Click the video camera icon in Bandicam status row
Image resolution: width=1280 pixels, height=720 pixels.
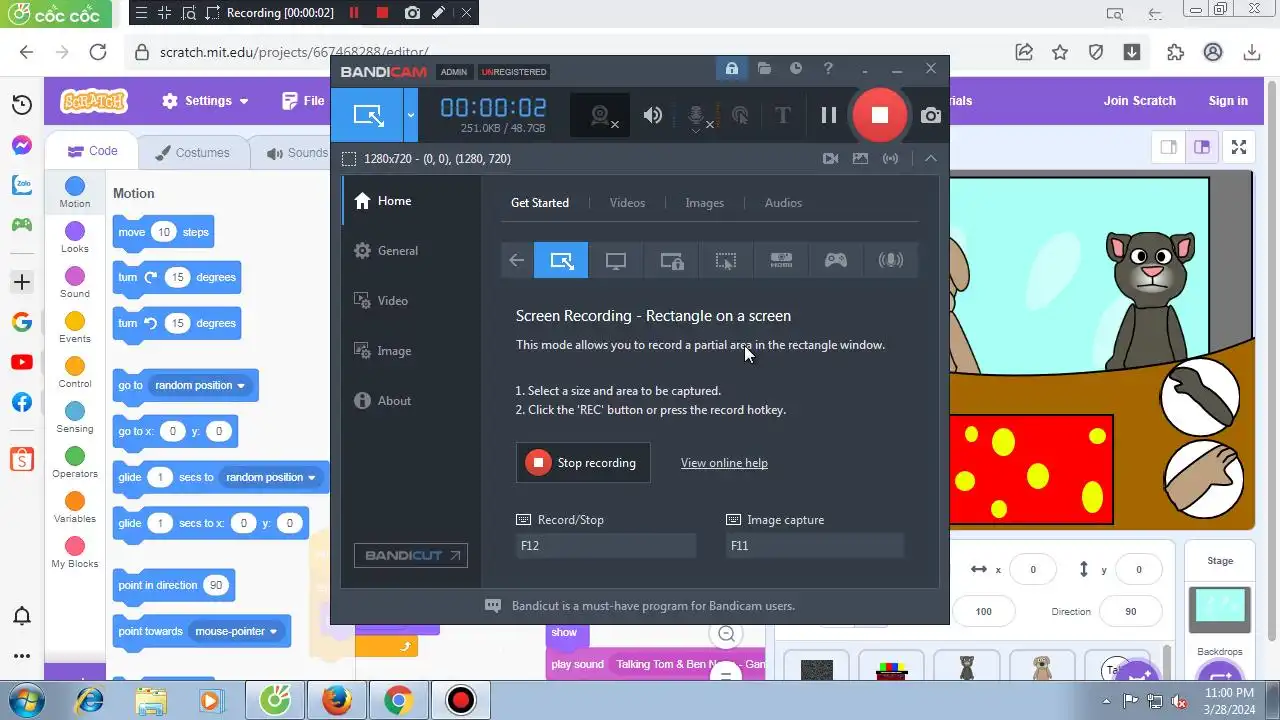pyautogui.click(x=830, y=158)
